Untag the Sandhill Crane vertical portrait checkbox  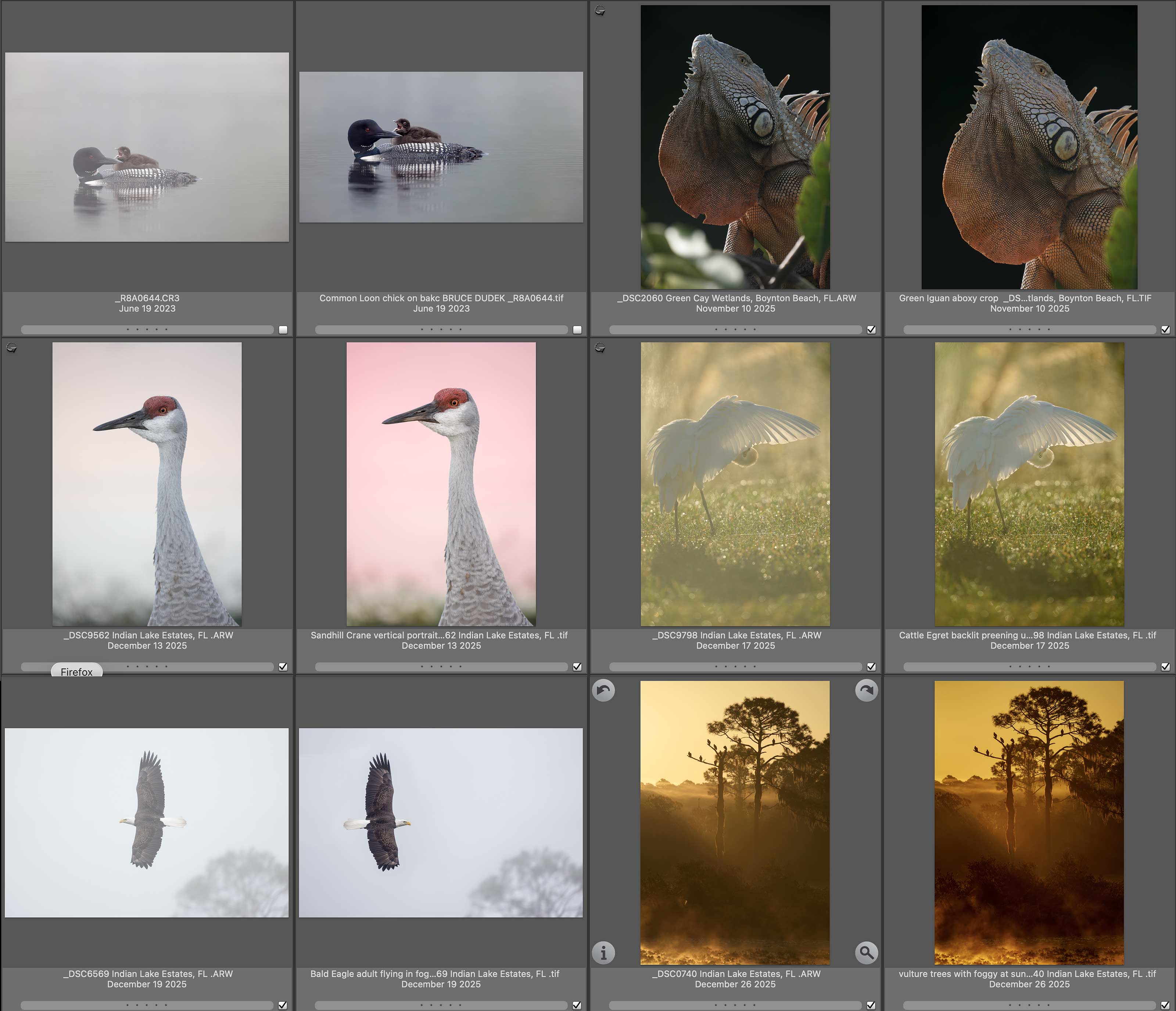pos(577,667)
